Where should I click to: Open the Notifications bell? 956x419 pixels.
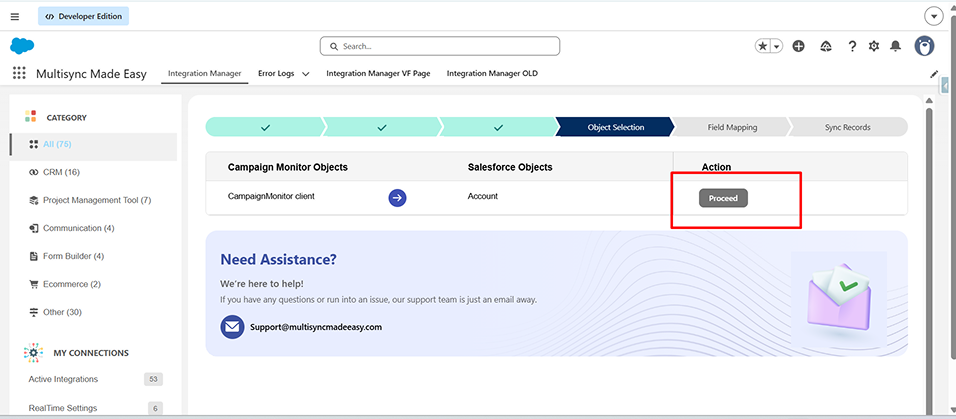click(x=895, y=46)
